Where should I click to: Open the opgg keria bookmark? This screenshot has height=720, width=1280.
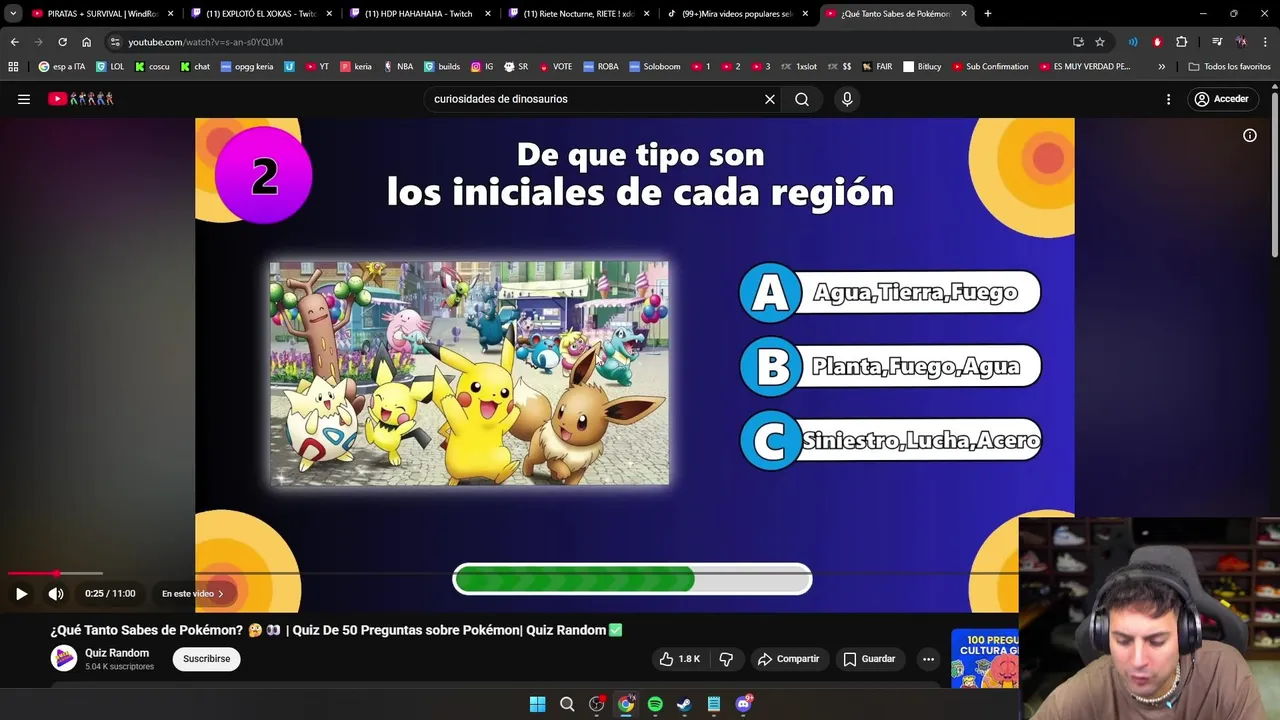[x=246, y=67]
